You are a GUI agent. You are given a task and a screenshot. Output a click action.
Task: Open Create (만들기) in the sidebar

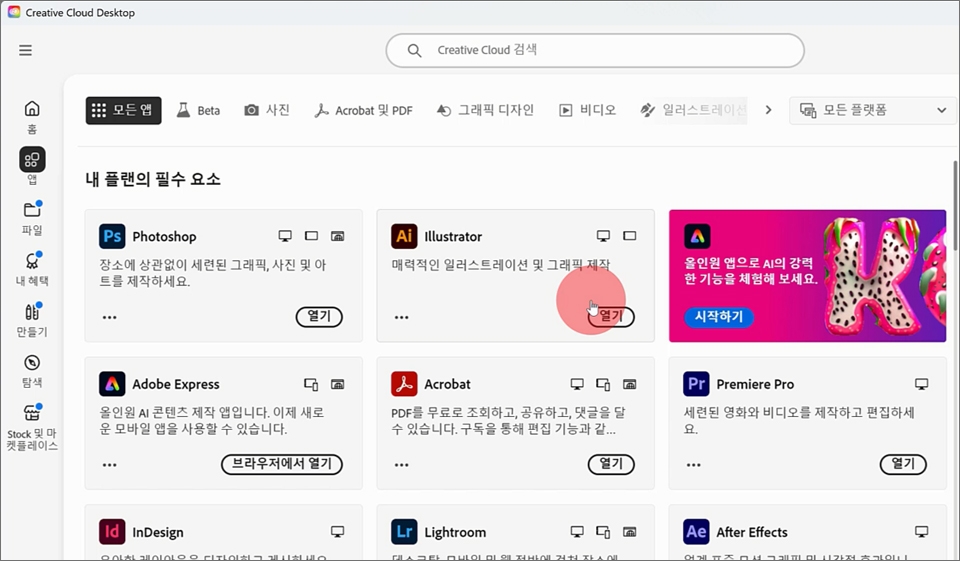tap(32, 319)
